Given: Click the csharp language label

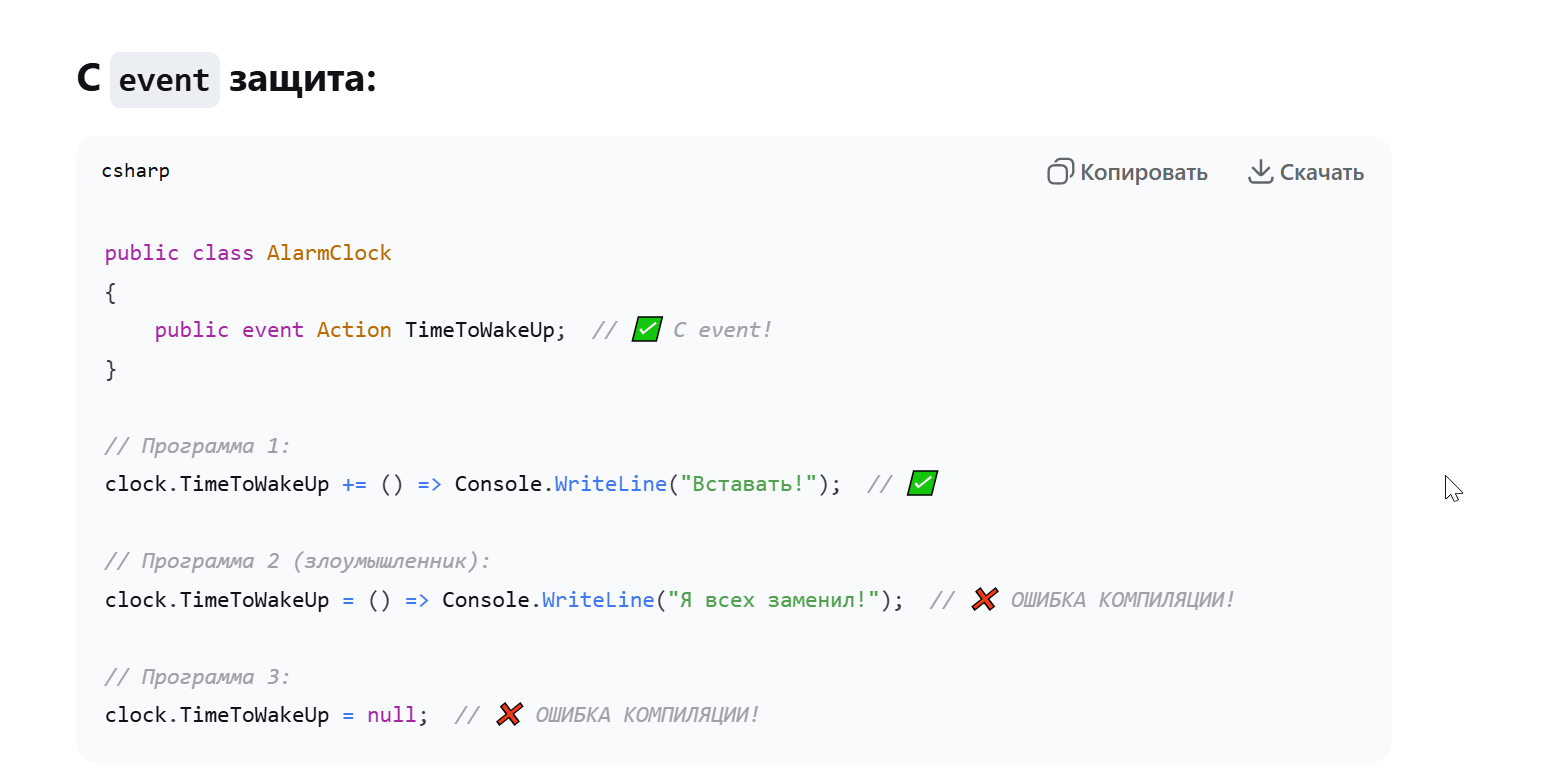Looking at the screenshot, I should [136, 171].
